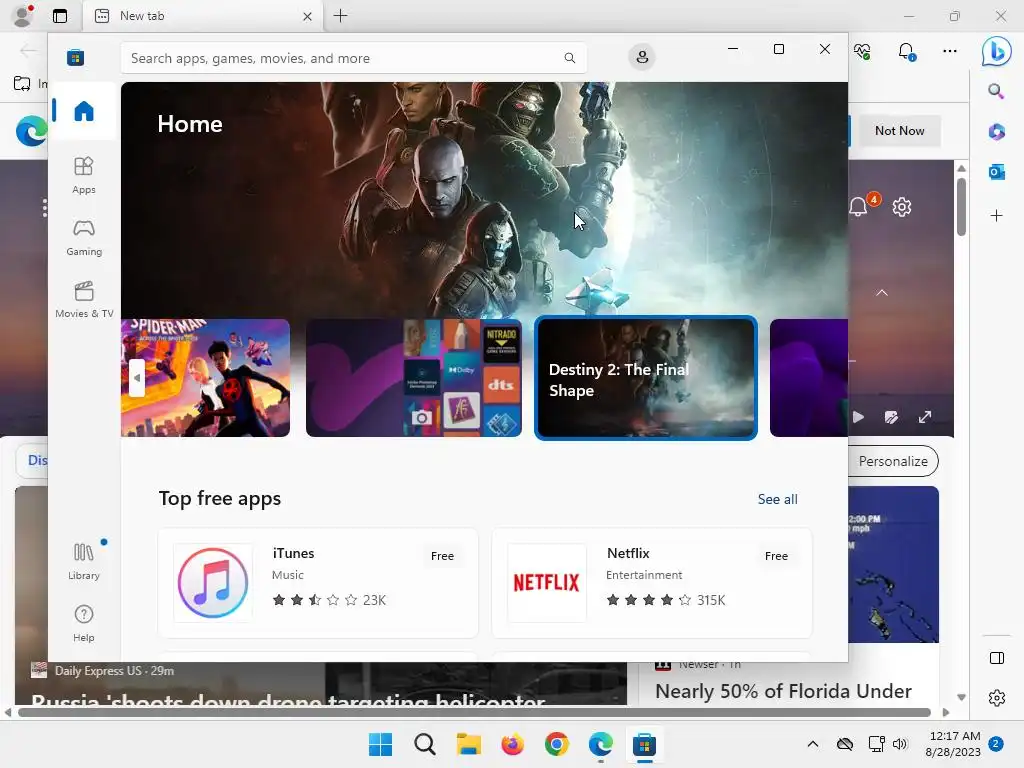Open the Gaming section in Store sidebar
The width and height of the screenshot is (1024, 768).
coord(84,238)
